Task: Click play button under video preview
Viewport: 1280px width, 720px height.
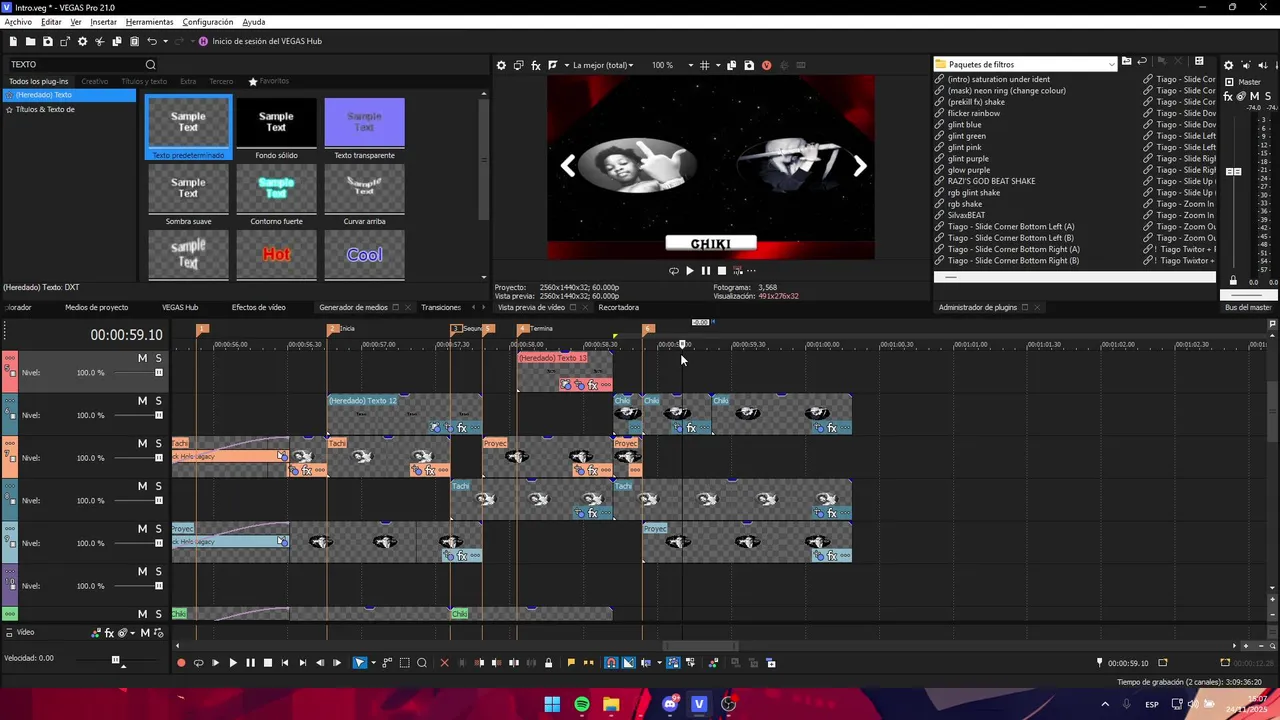Action: click(x=689, y=271)
